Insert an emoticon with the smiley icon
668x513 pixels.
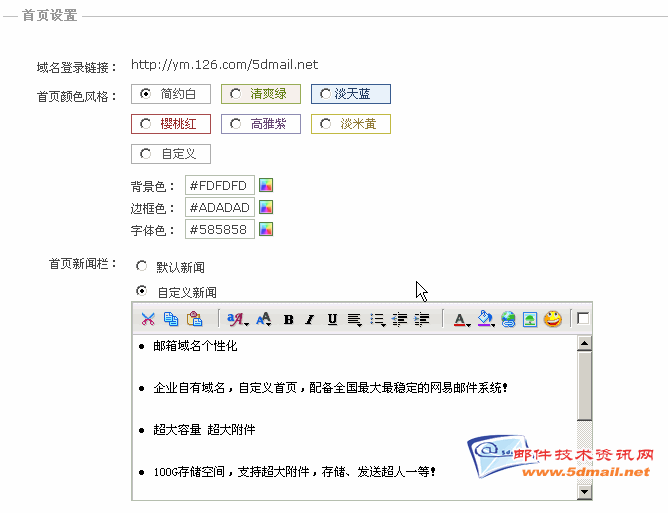(x=553, y=319)
